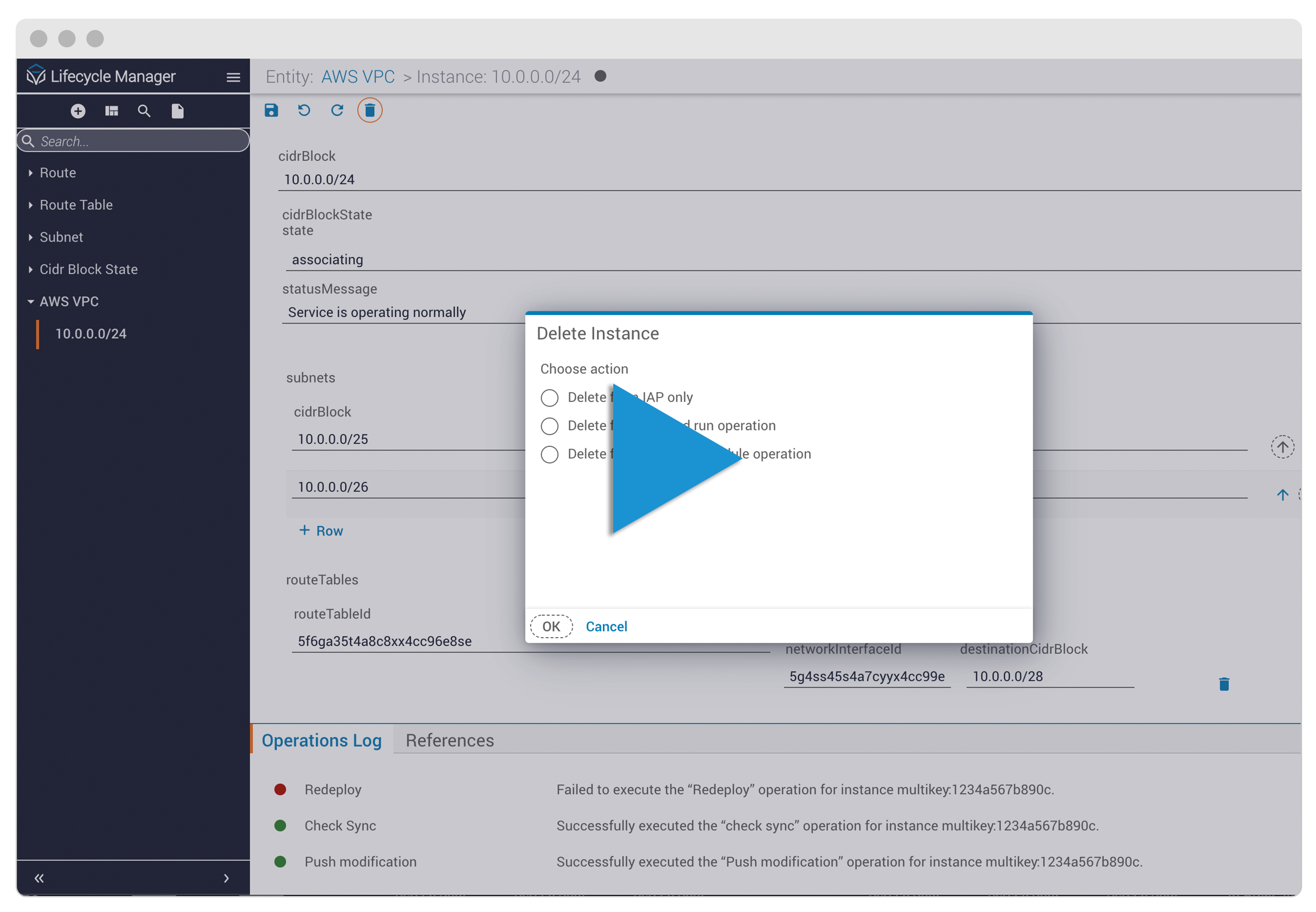Click the sidebar Search input field
This screenshot has height=912, width=1316.
(x=137, y=141)
